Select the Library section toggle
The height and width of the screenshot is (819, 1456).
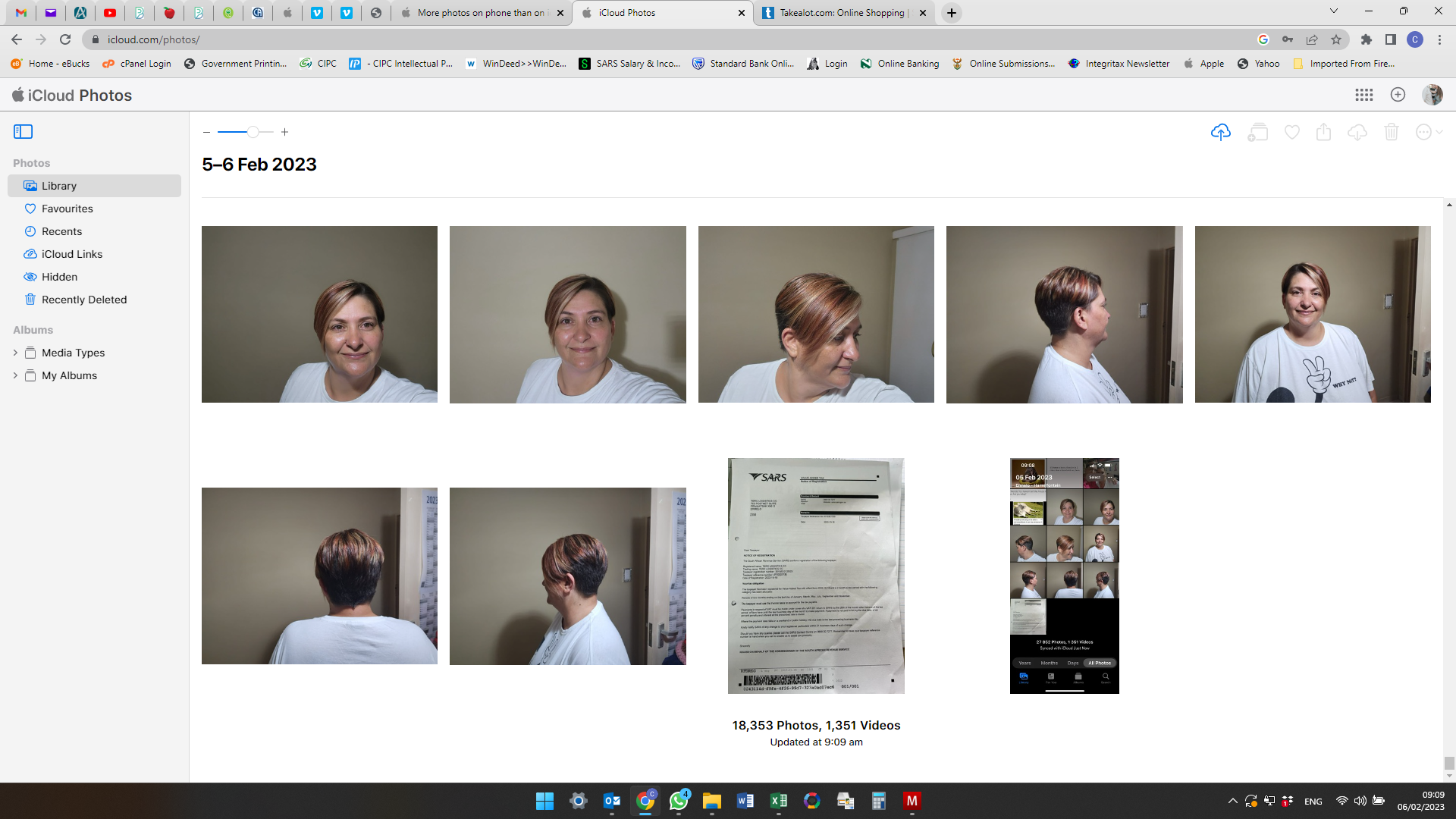(94, 185)
